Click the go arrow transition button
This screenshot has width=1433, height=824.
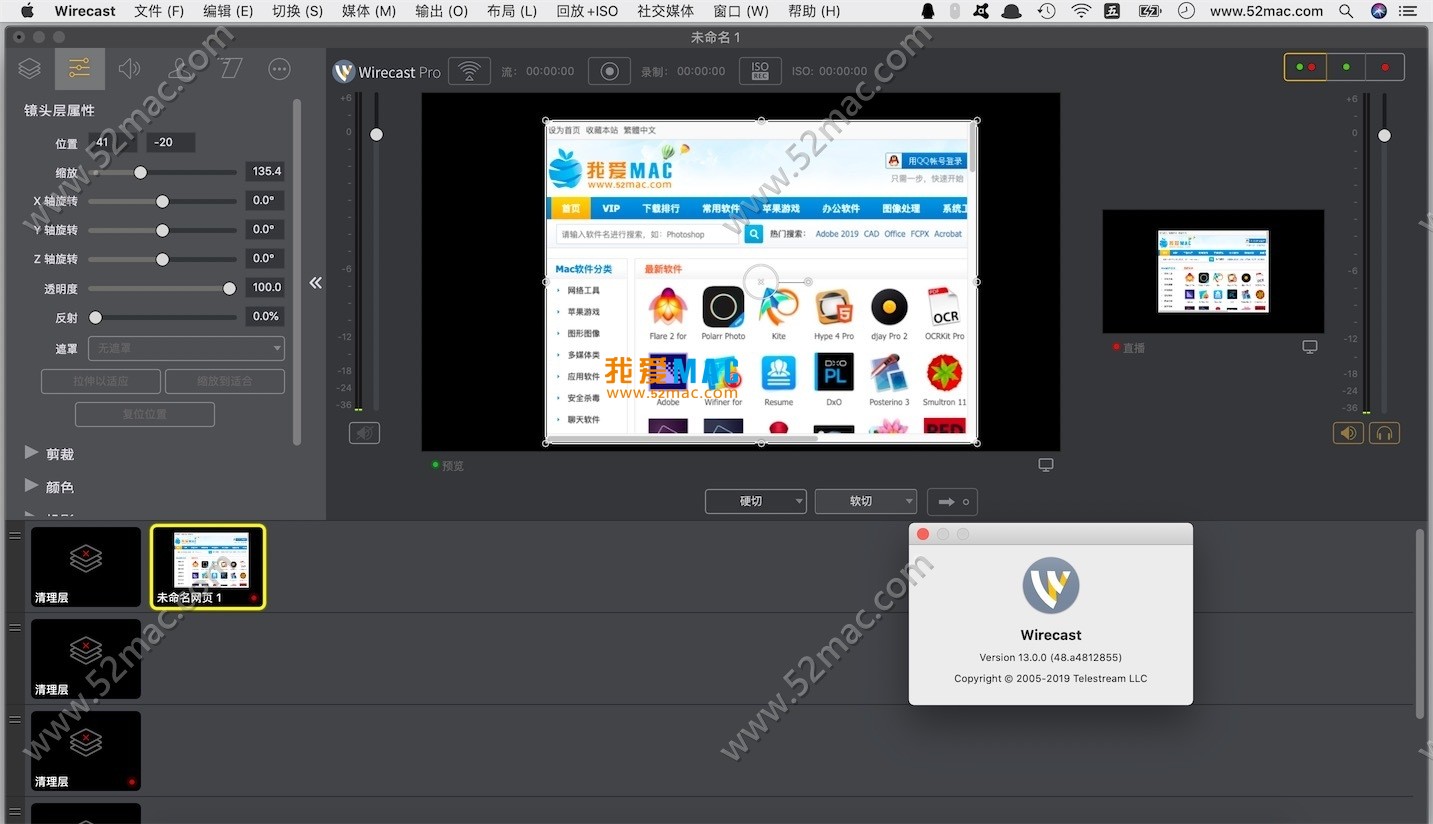[953, 501]
